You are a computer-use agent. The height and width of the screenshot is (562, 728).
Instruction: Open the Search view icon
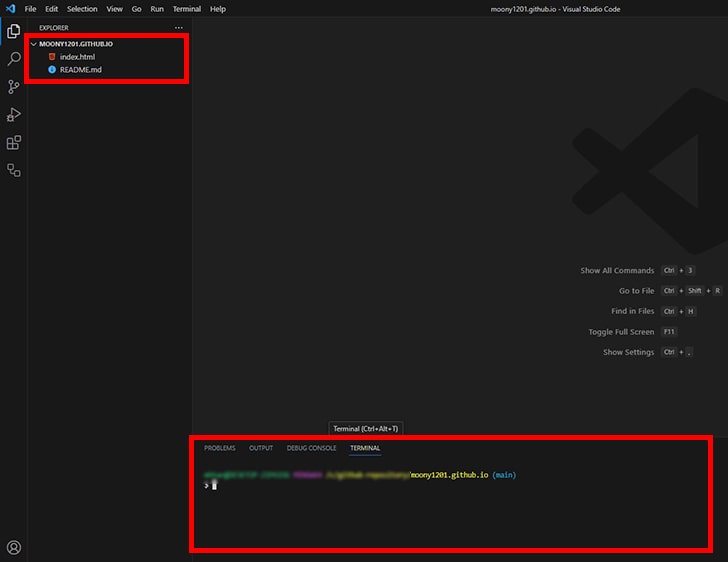14,59
